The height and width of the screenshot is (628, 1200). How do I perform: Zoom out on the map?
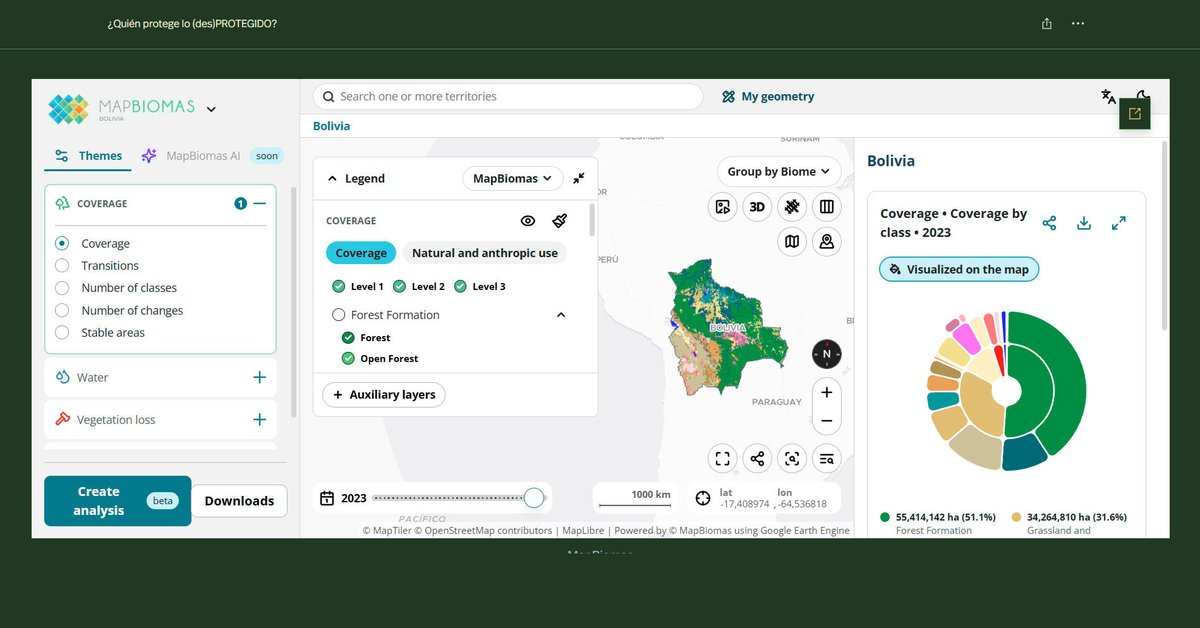[827, 421]
